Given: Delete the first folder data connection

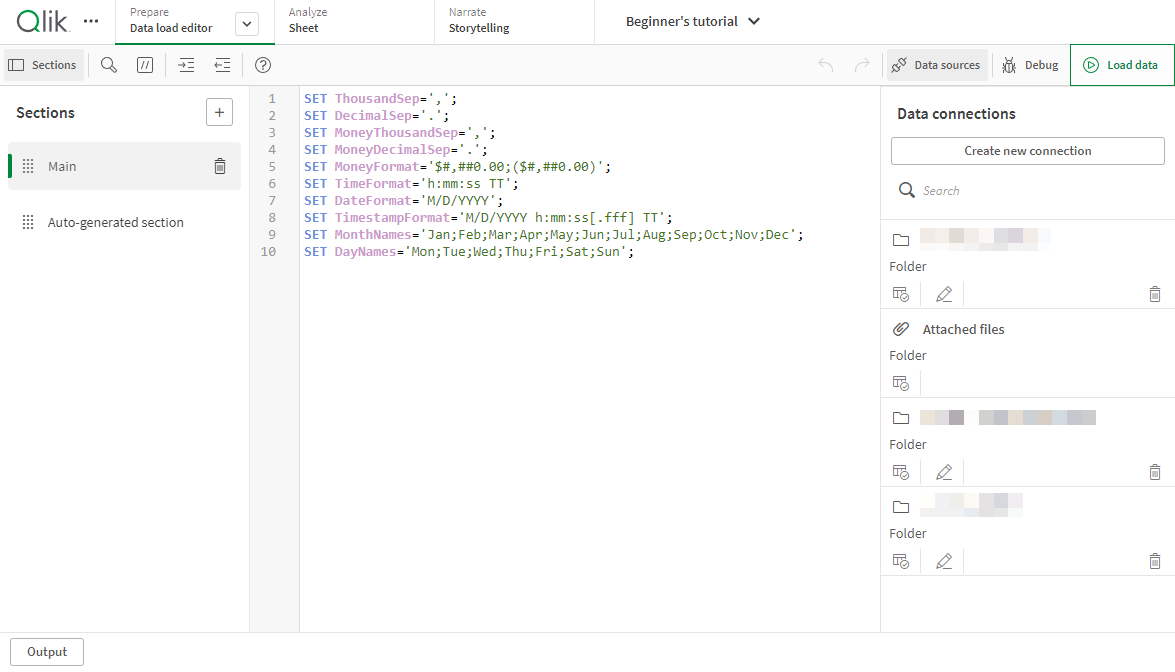Looking at the screenshot, I should (1155, 293).
